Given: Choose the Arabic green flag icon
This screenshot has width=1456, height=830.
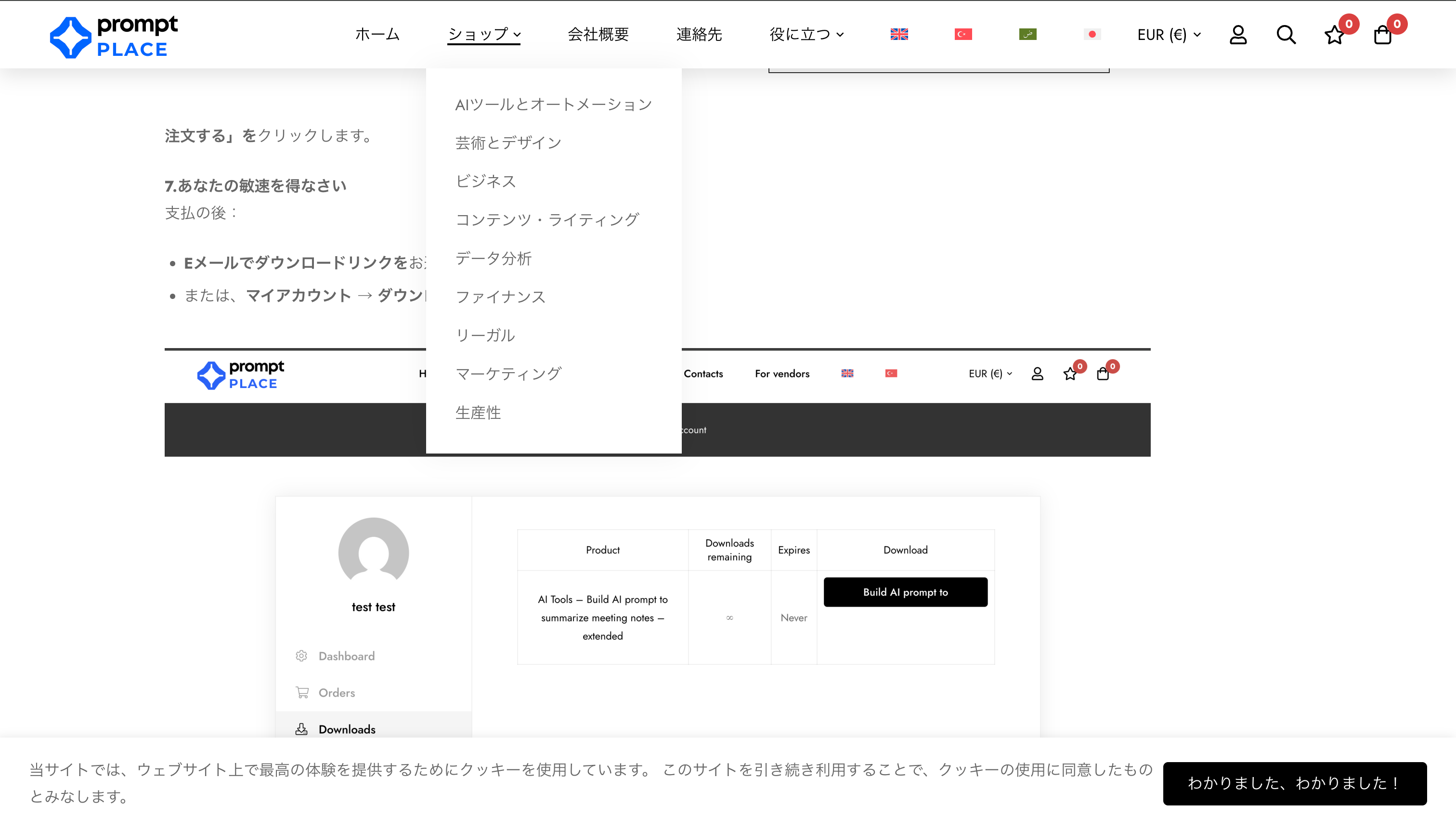Looking at the screenshot, I should click(1027, 35).
